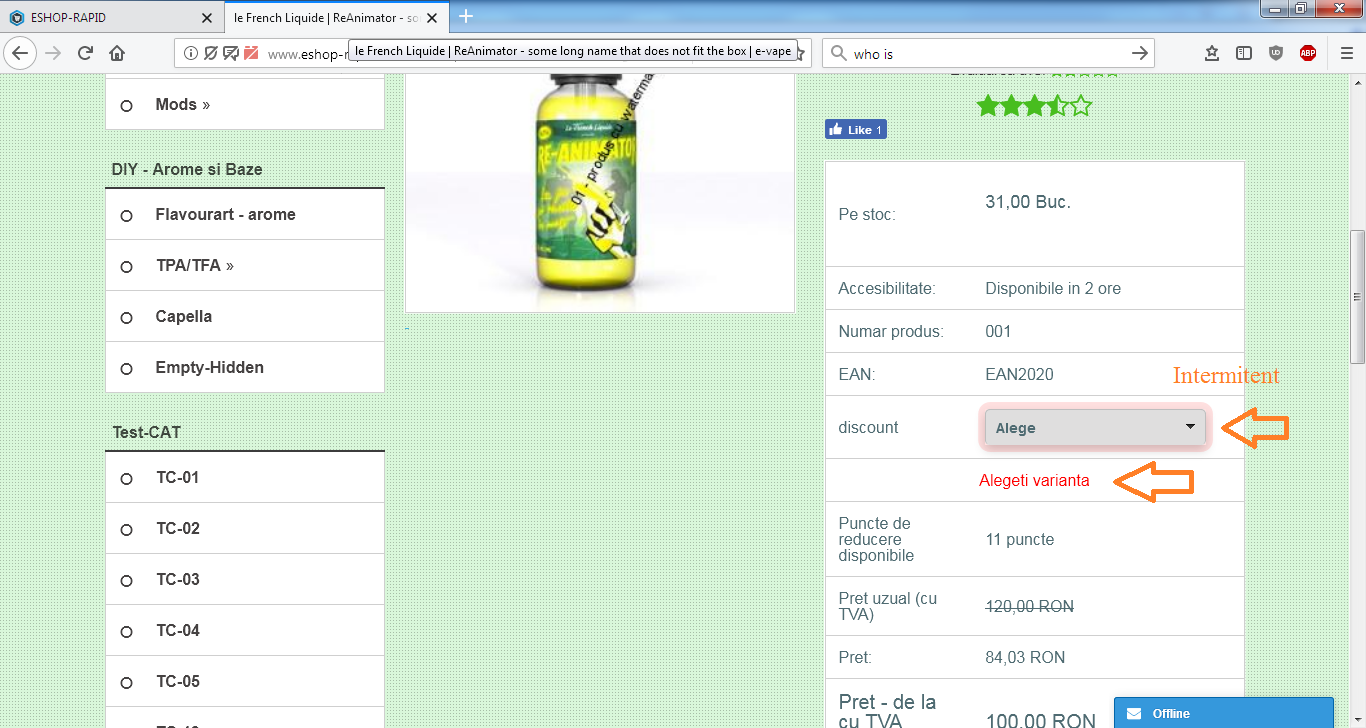The width and height of the screenshot is (1366, 728).
Task: Open the Offline chat widget
Action: coord(1224,713)
